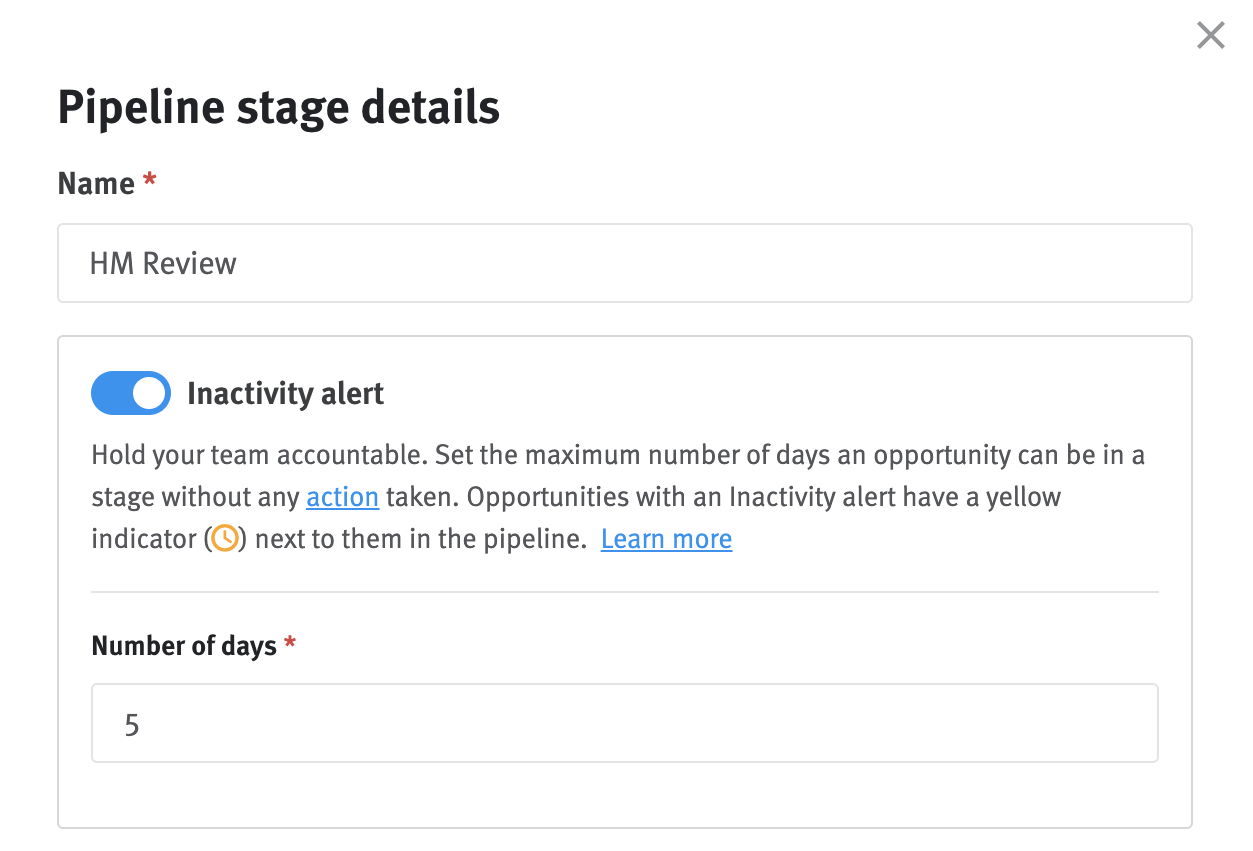This screenshot has width=1253, height=851.
Task: Click the "Inactivity alert" label text
Action: click(285, 393)
